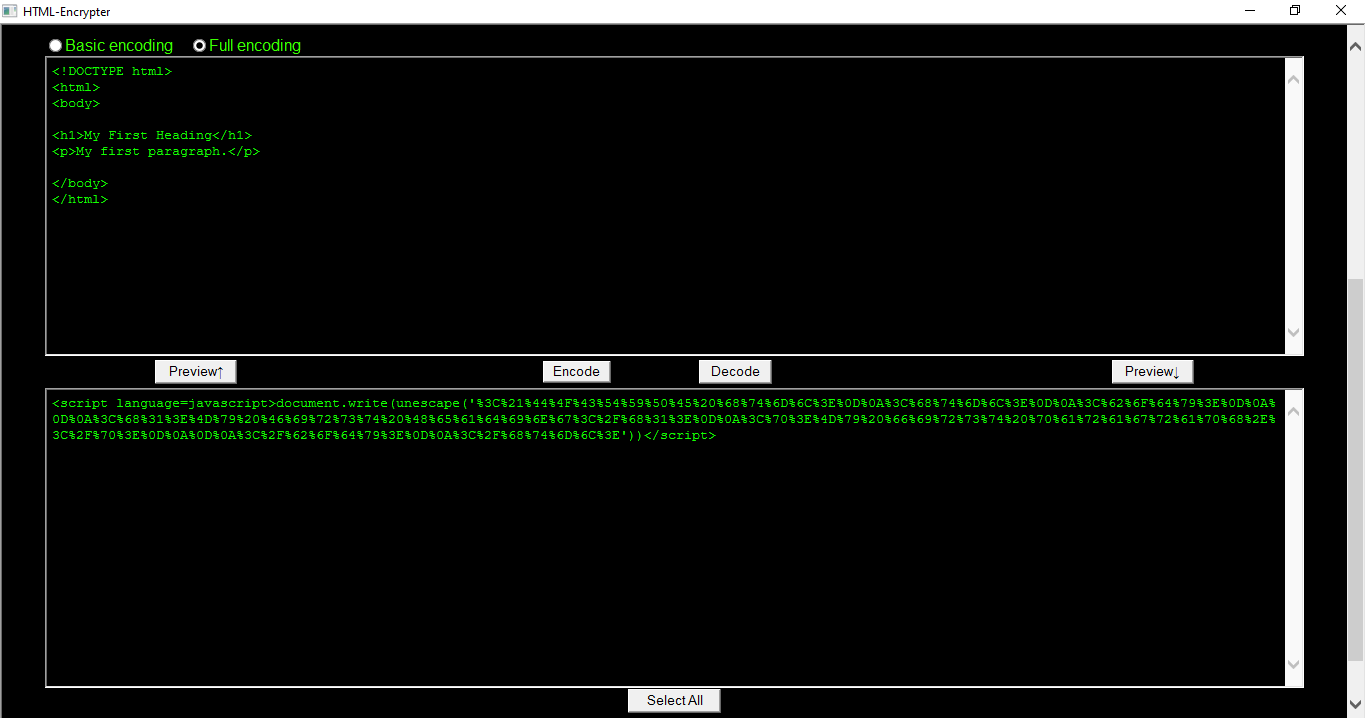Click the '<script language=javascript>' text
This screenshot has height=718, width=1366.
(164, 404)
